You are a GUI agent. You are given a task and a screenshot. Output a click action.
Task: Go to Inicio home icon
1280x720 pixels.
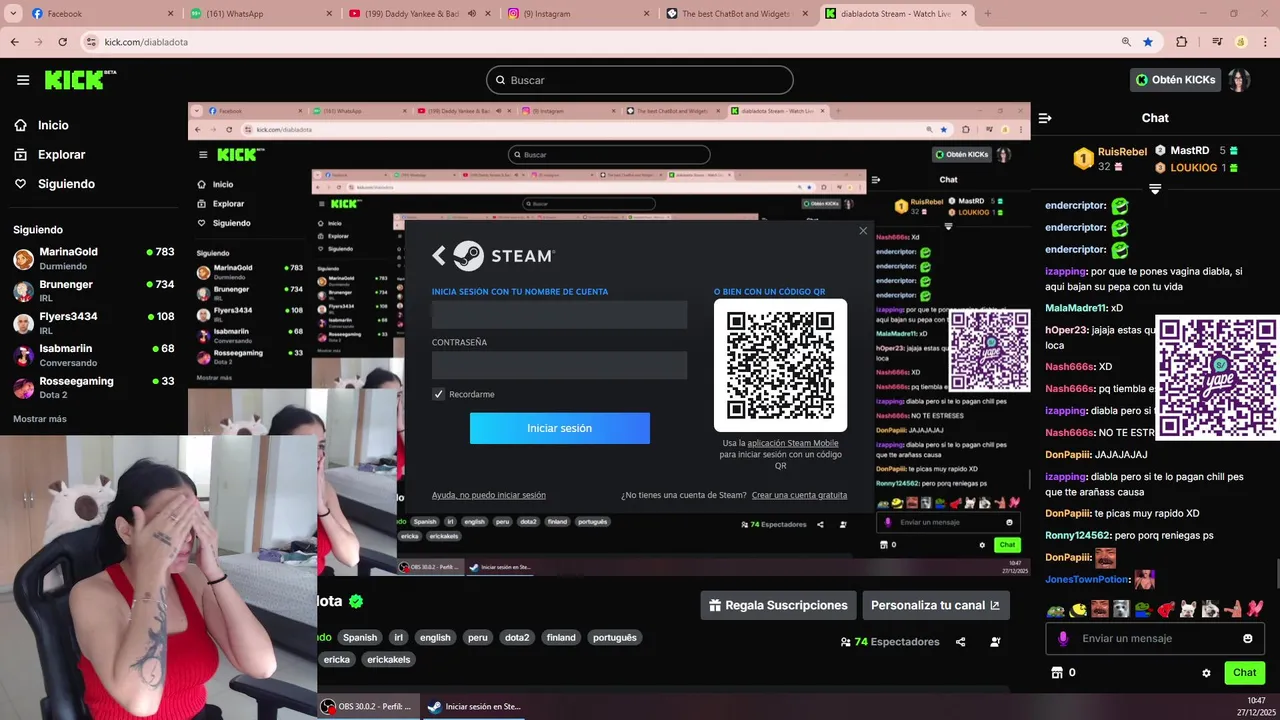pos(20,125)
